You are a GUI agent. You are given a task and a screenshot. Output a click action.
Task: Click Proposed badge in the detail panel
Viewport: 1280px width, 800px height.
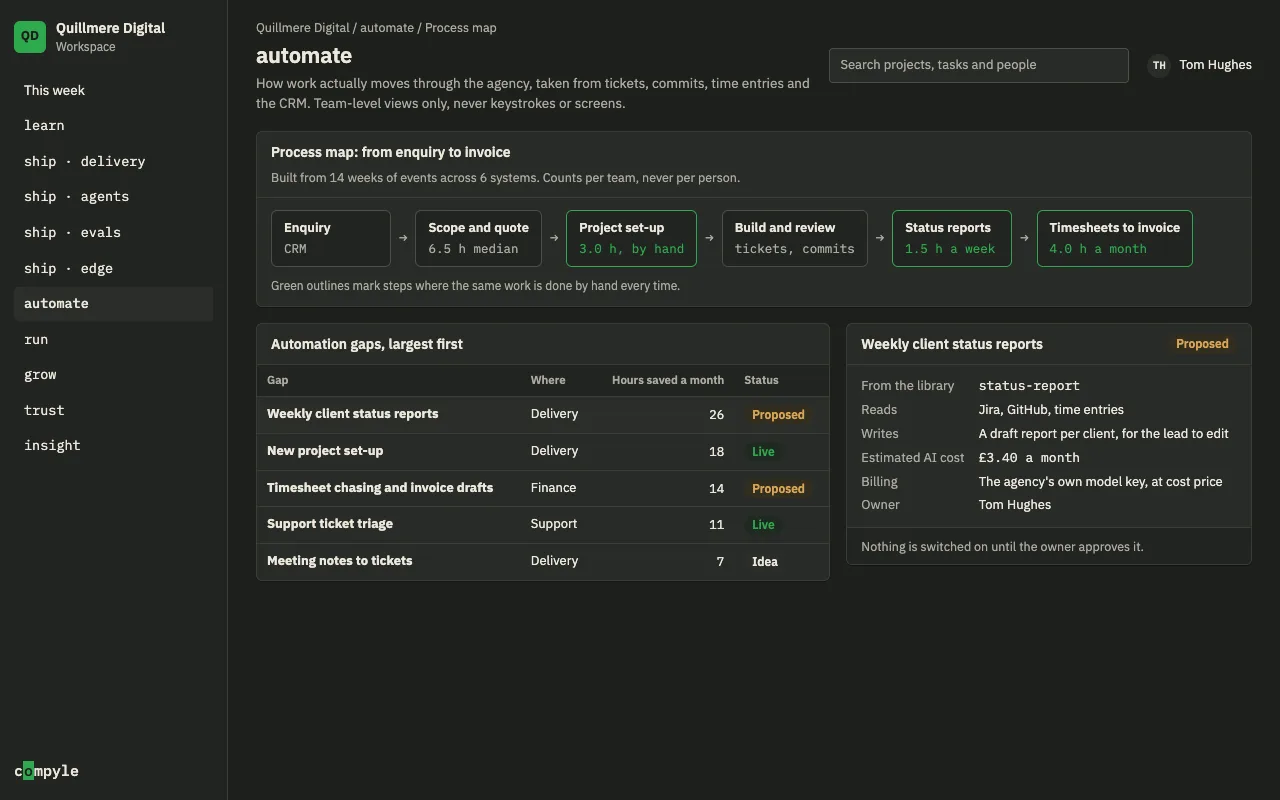(1202, 344)
